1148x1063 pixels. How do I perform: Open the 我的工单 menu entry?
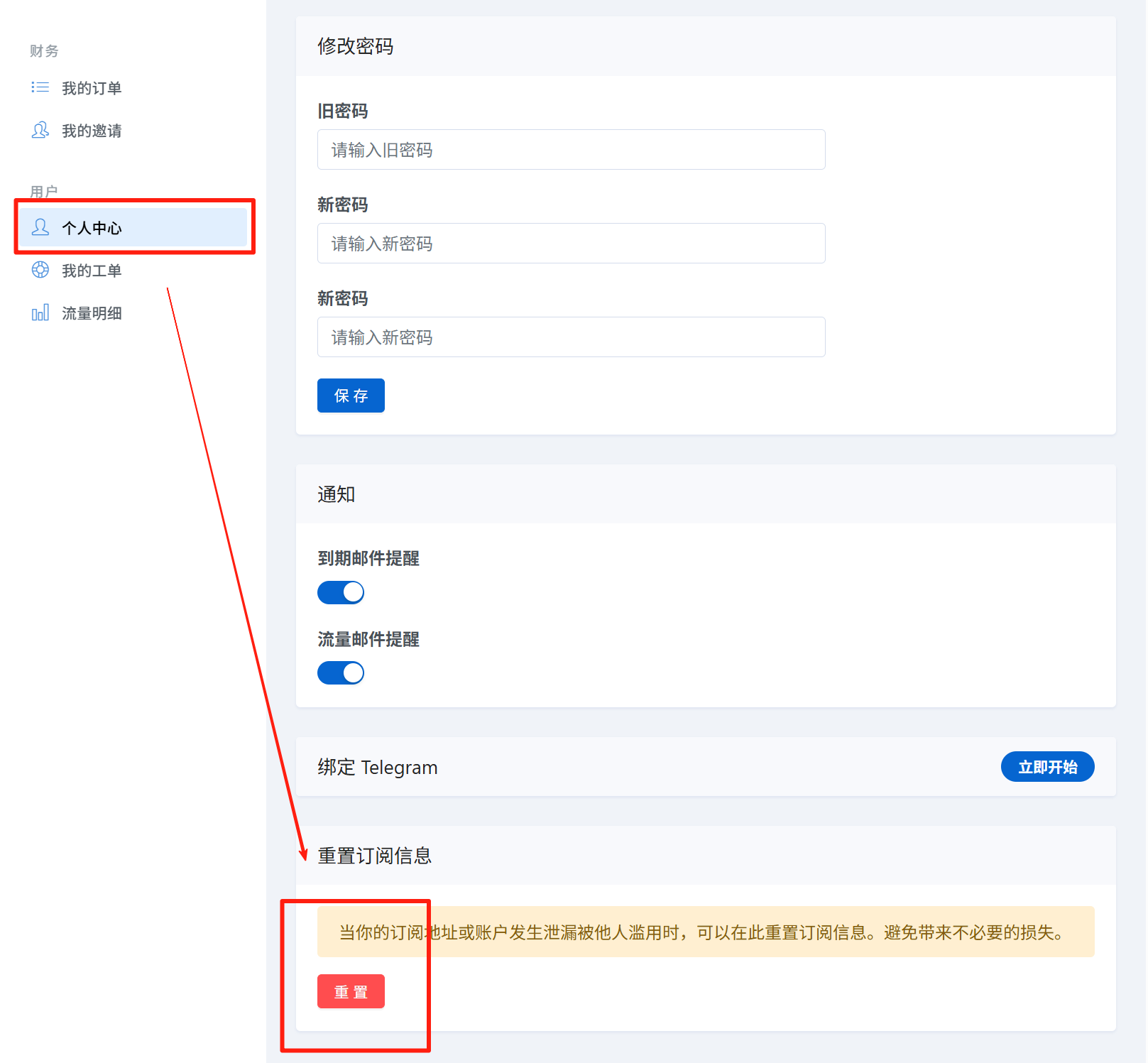(x=92, y=271)
